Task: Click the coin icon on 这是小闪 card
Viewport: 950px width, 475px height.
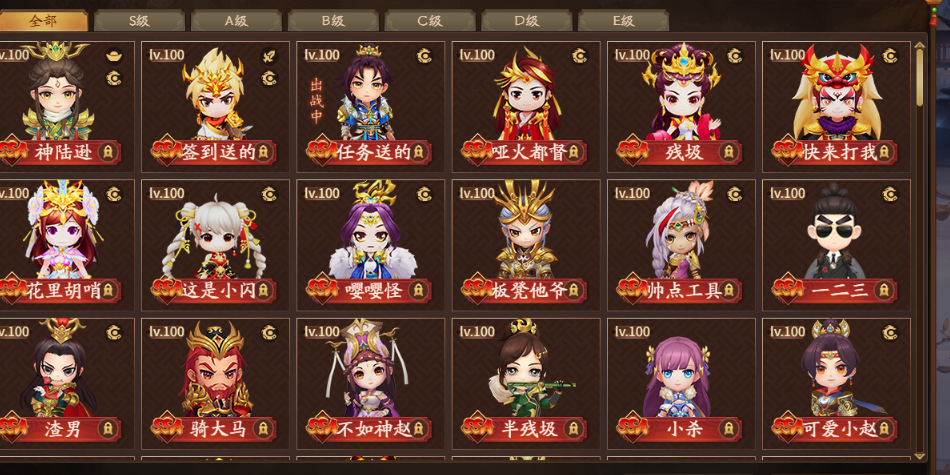Action: click(269, 194)
